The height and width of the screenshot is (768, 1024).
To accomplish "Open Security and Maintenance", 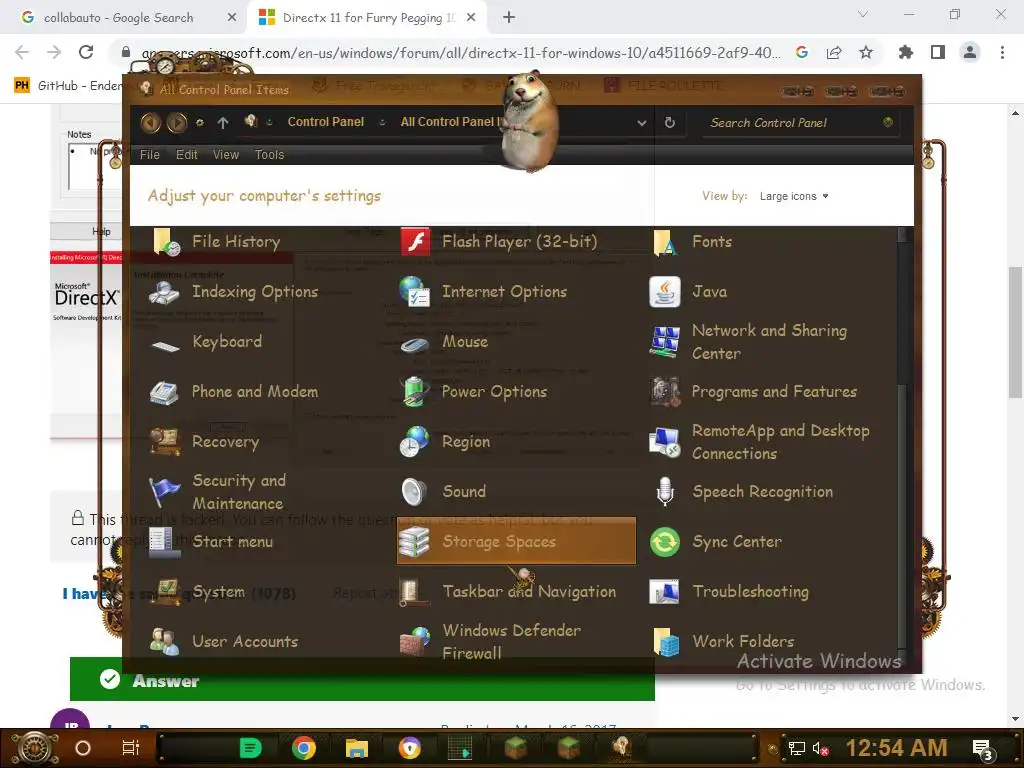I will pos(218,492).
